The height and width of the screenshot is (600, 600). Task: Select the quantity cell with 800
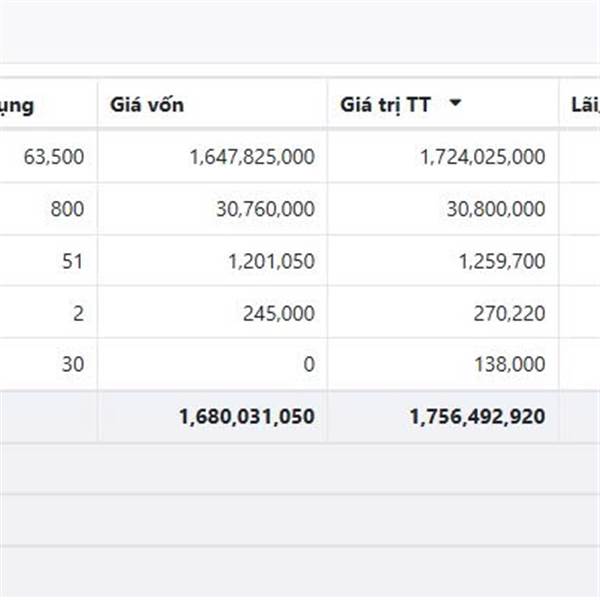[48, 209]
